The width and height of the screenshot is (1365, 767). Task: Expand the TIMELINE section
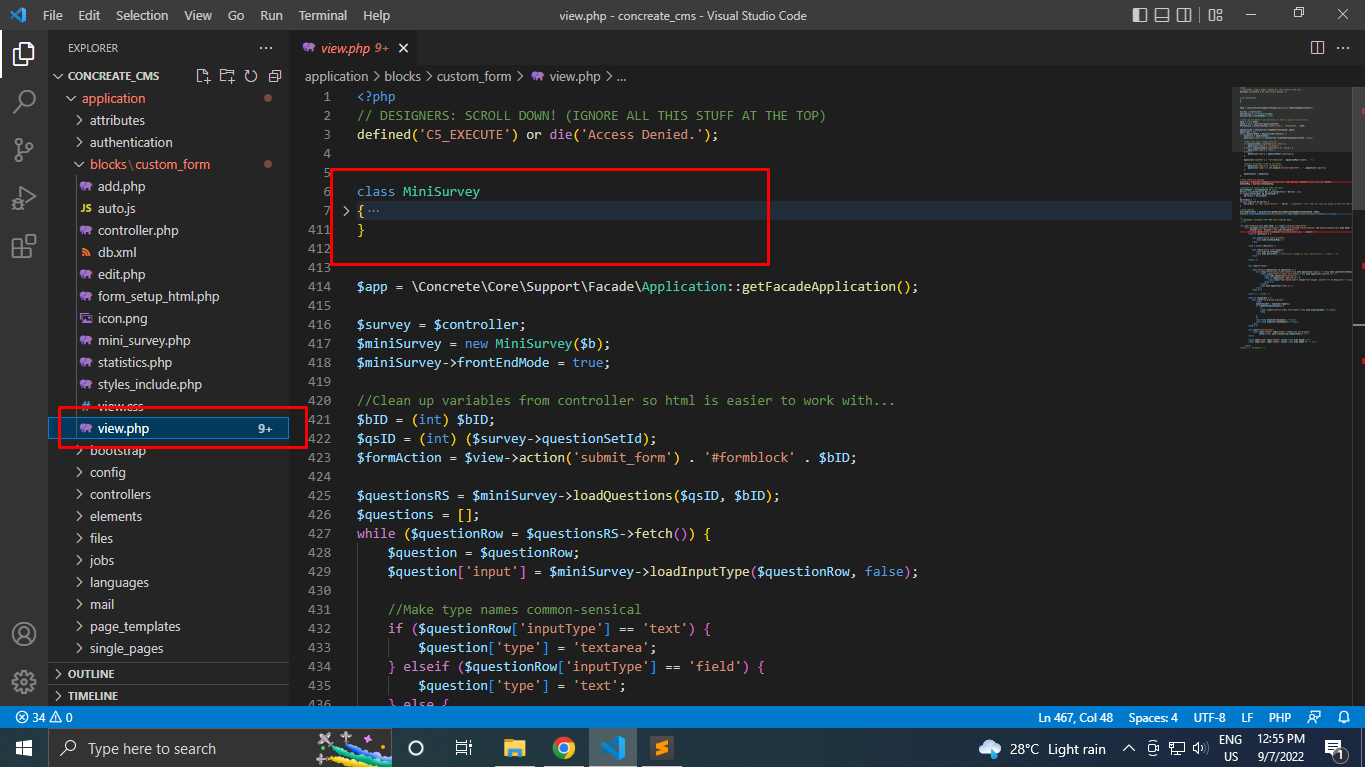pyautogui.click(x=168, y=696)
